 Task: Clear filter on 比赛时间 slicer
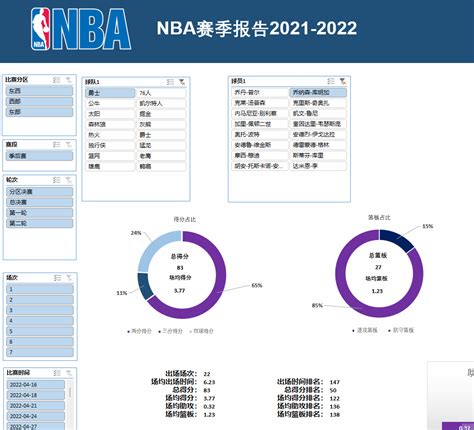pyautogui.click(x=69, y=373)
